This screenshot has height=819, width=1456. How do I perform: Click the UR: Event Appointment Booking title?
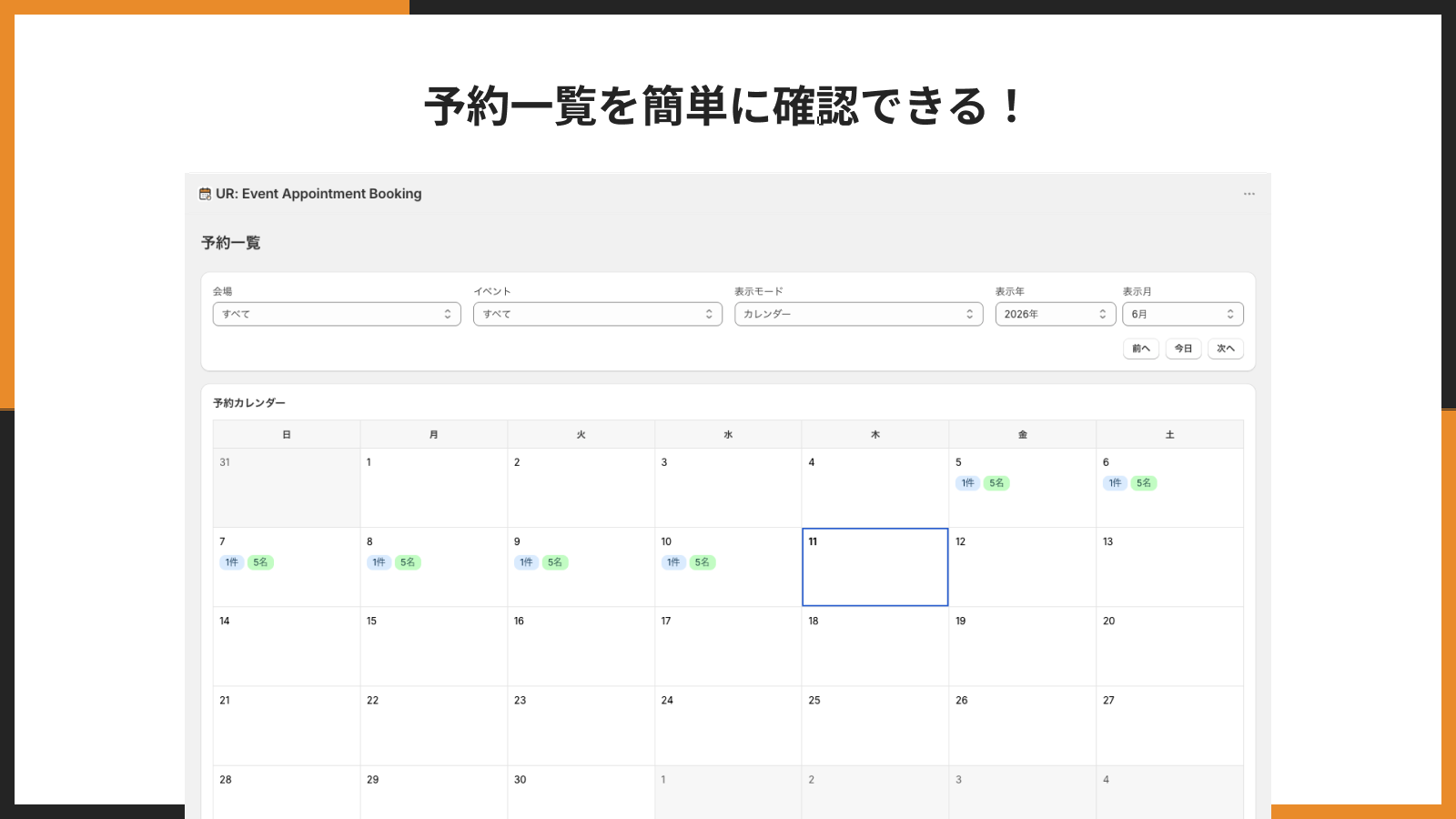318,194
